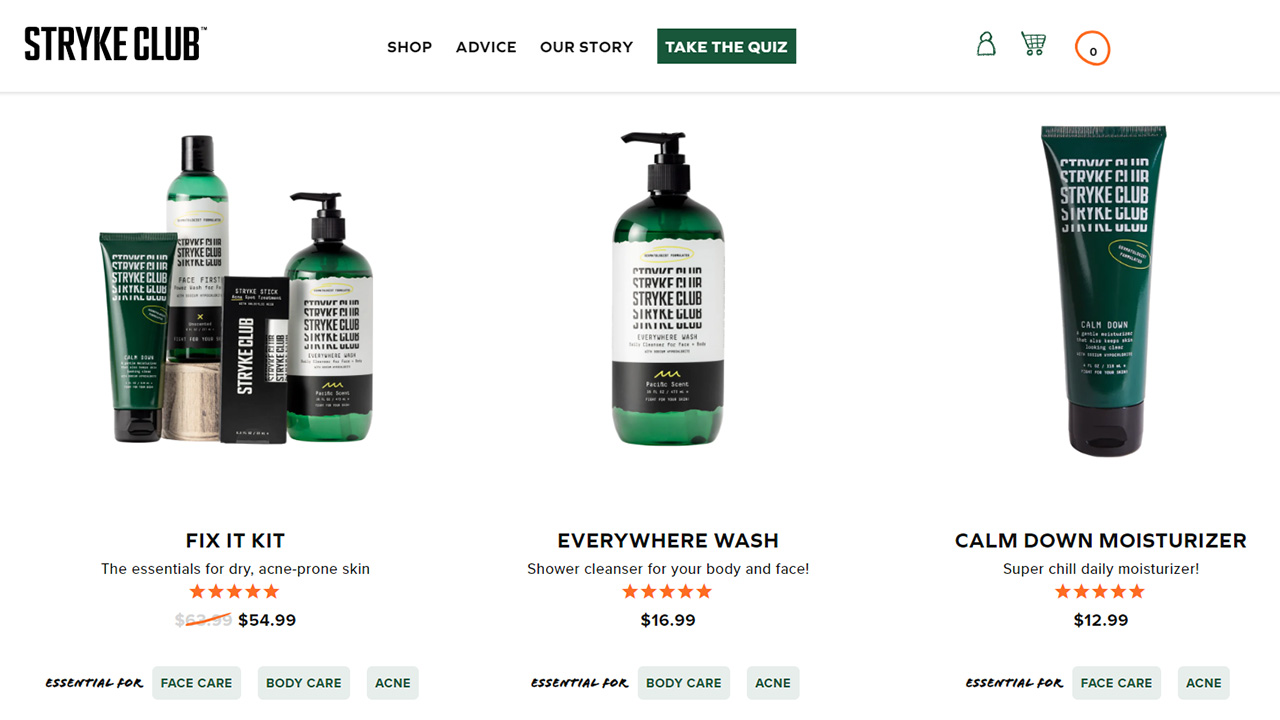Click the orange cart count circle
Image resolution: width=1280 pixels, height=720 pixels.
pos(1092,48)
